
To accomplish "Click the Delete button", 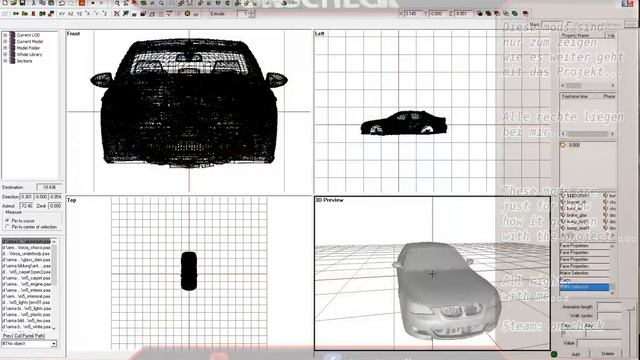I will point(607,354).
